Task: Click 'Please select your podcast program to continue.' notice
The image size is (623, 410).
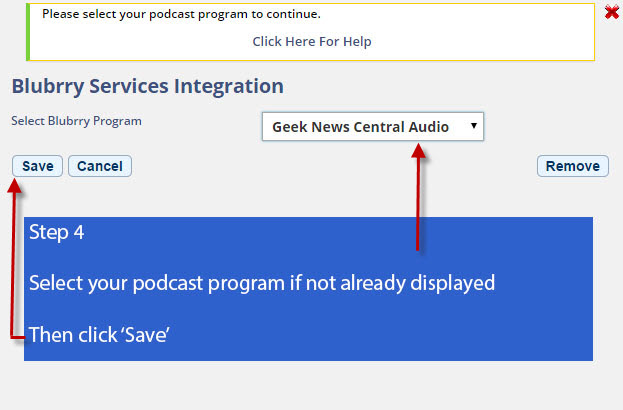Action: coord(181,14)
